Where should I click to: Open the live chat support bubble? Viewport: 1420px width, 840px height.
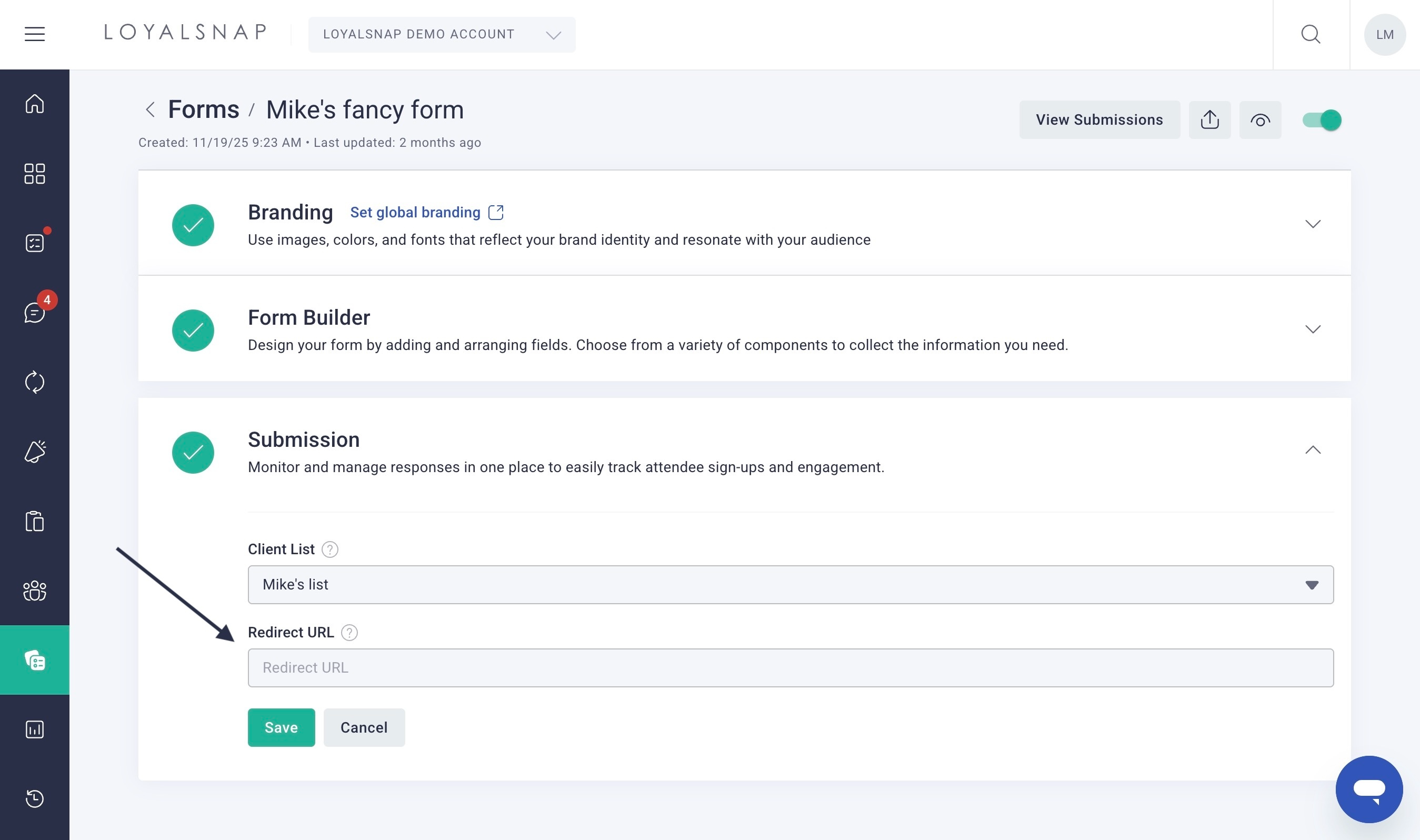pyautogui.click(x=1368, y=788)
